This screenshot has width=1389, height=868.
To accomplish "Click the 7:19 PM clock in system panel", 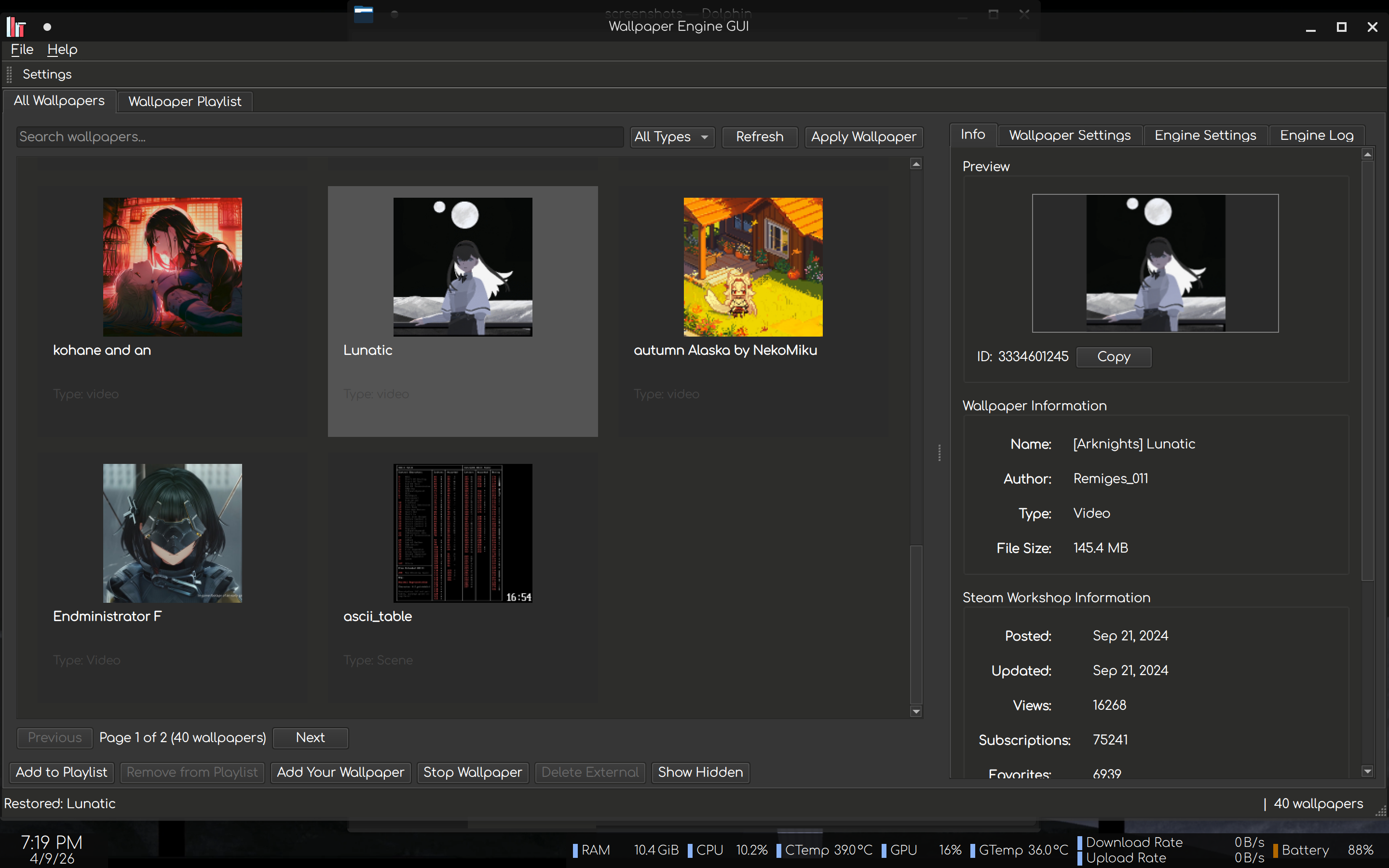I will point(52,842).
